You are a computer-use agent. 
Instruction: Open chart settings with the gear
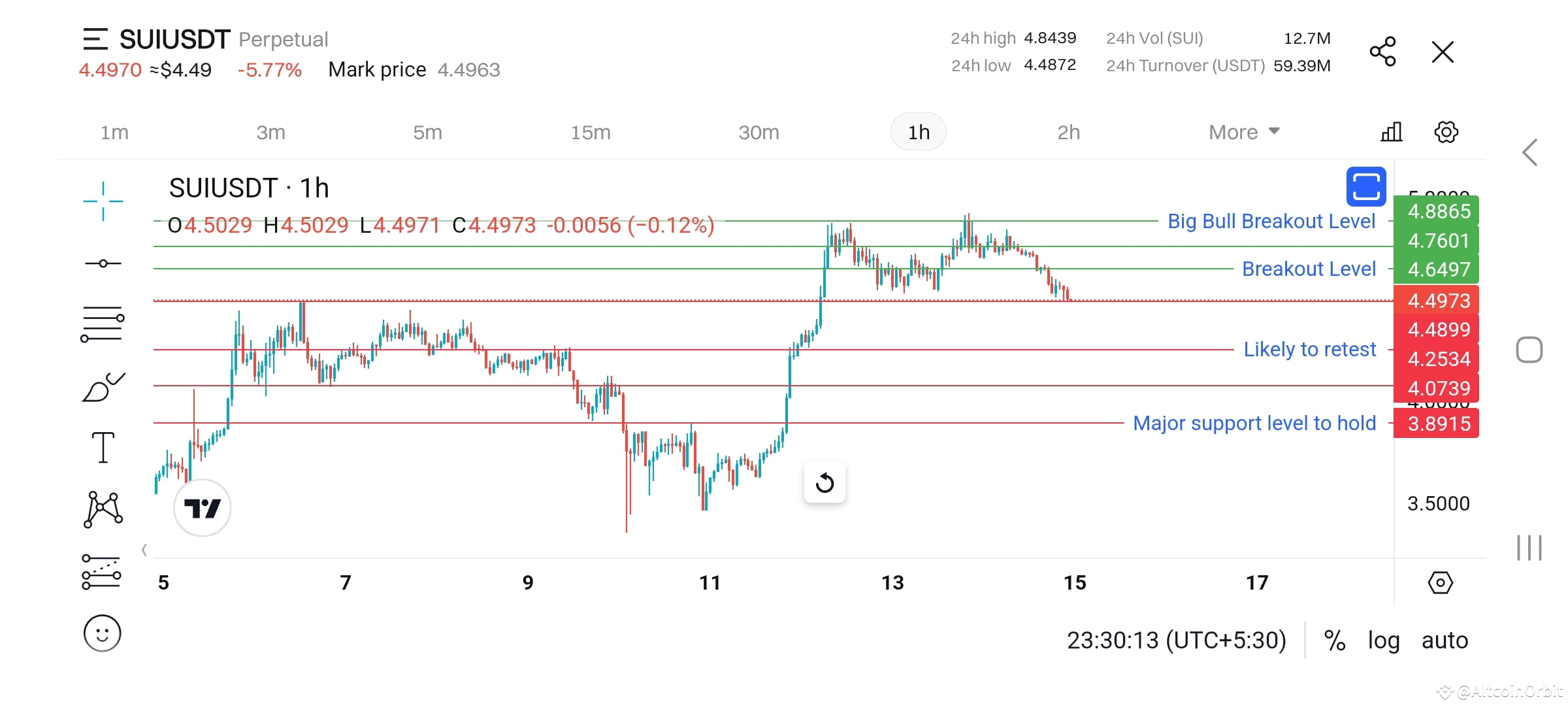tap(1446, 132)
